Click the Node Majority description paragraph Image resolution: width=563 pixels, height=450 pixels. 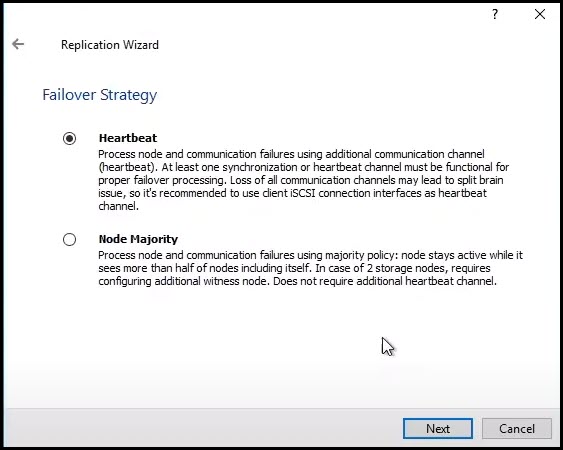pyautogui.click(x=311, y=268)
